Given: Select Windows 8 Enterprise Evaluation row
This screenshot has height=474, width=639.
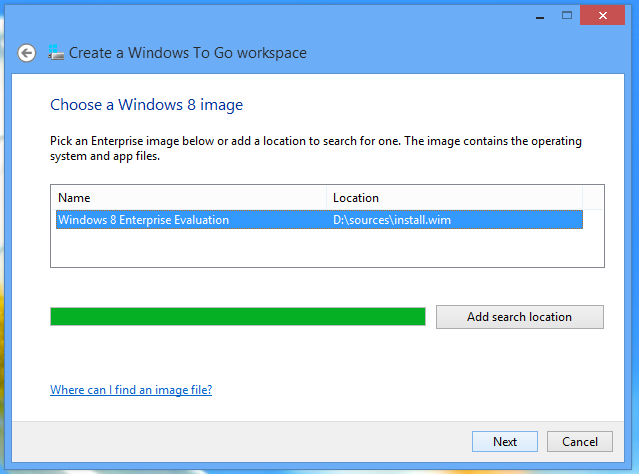Looking at the screenshot, I should tap(319, 220).
